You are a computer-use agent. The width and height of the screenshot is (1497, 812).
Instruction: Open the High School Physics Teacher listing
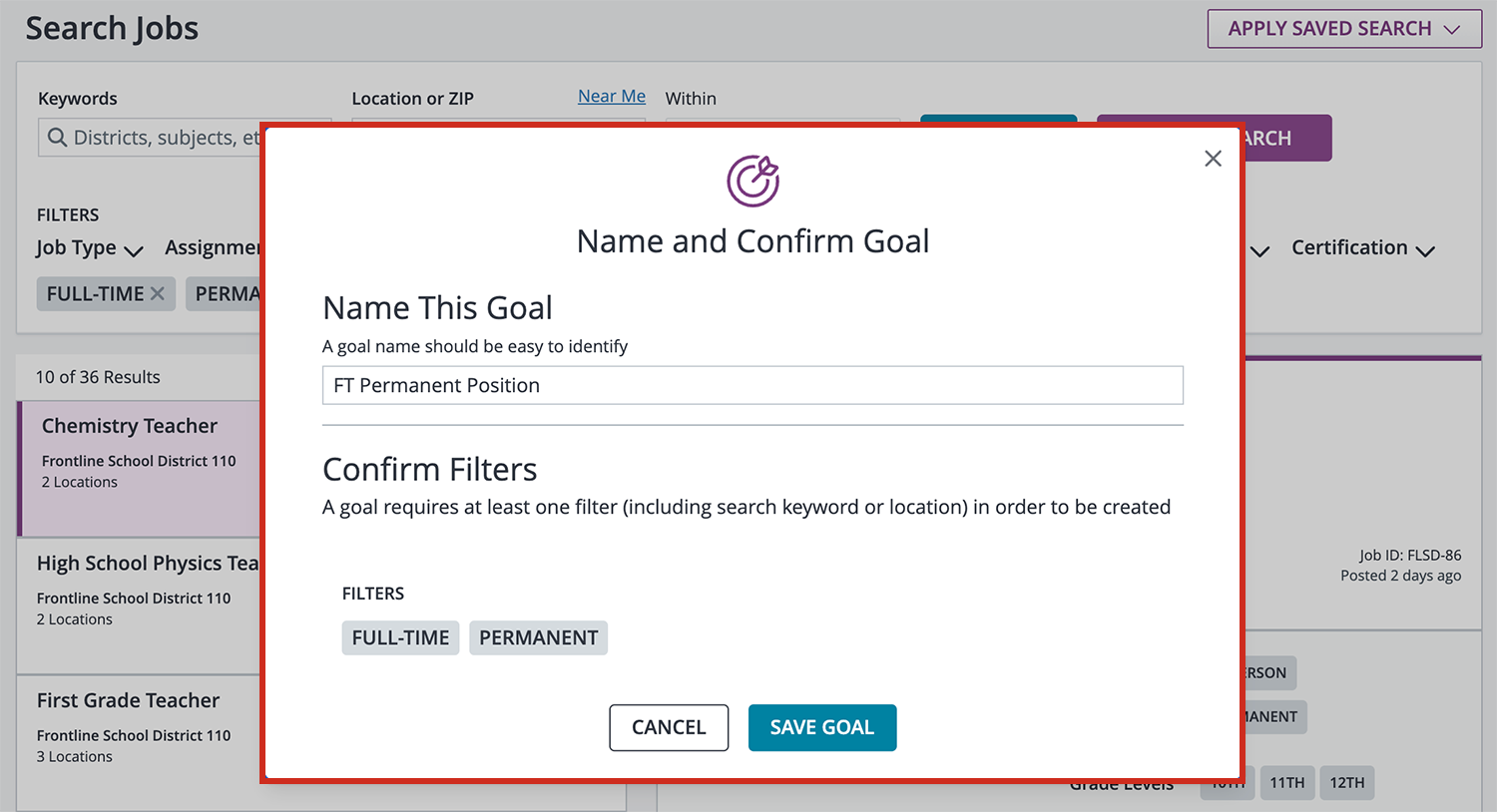point(147,564)
